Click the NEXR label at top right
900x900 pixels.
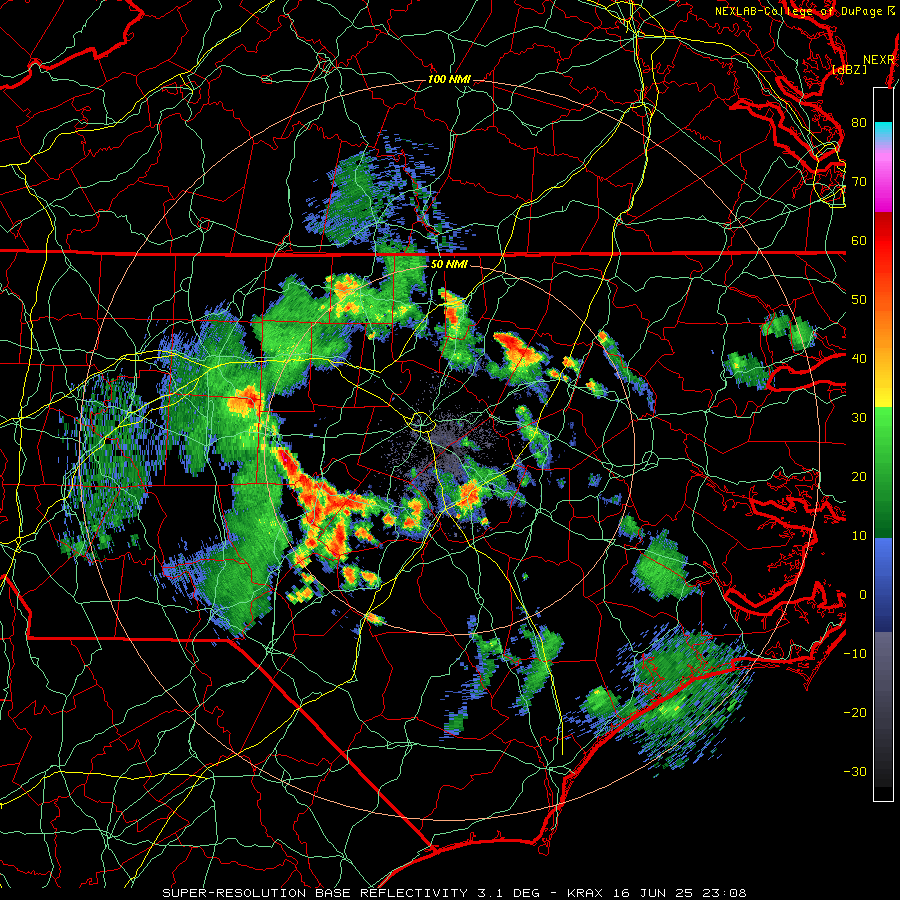(879, 60)
